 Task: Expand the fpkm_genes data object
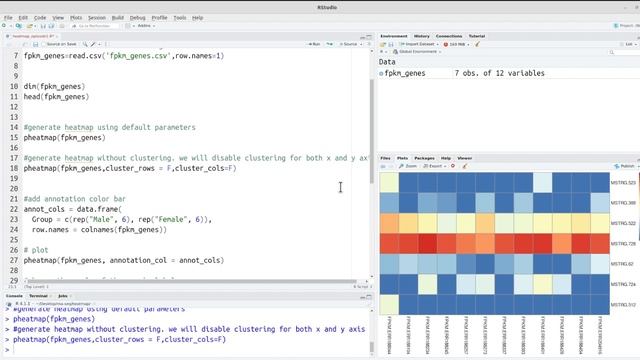(x=381, y=73)
